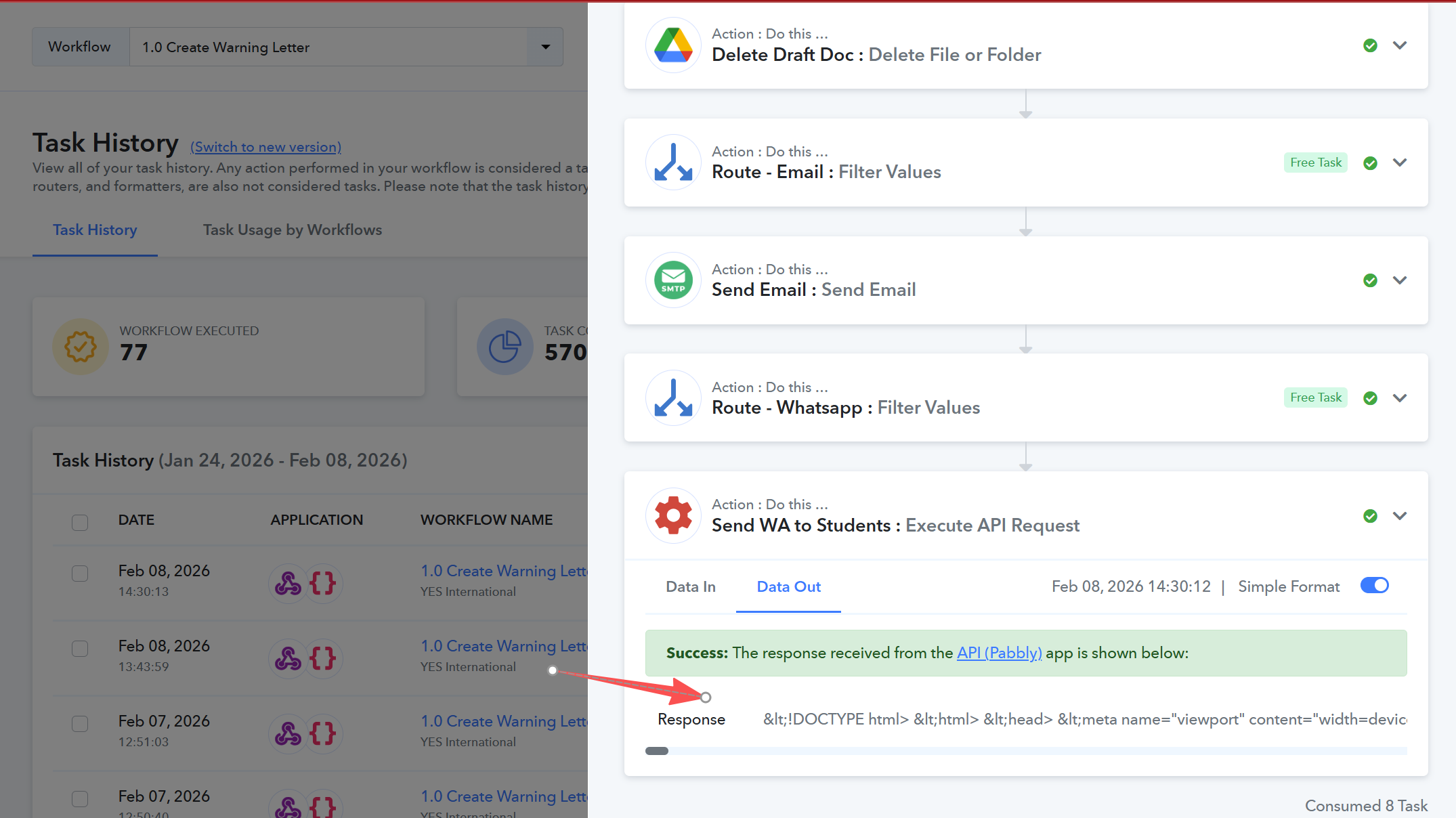Screen dimensions: 1456x818
Task: Click the red gear API request icon
Action: [672, 516]
